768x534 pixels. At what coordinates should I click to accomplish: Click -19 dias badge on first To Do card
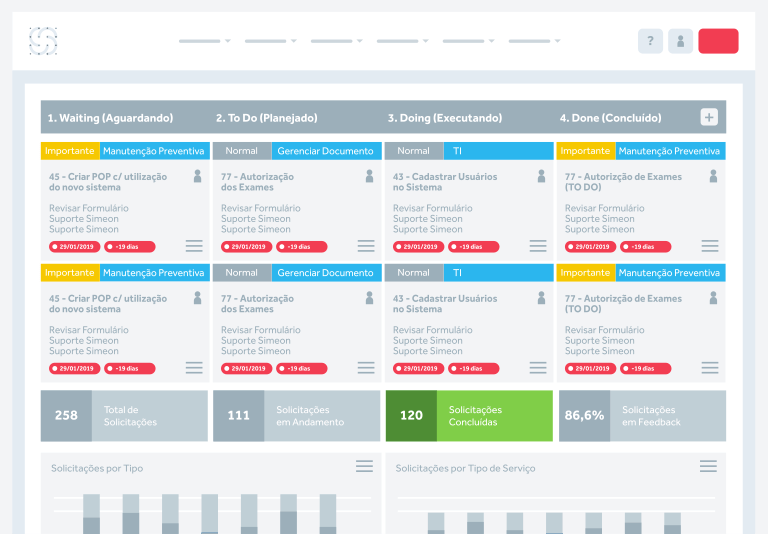click(302, 246)
